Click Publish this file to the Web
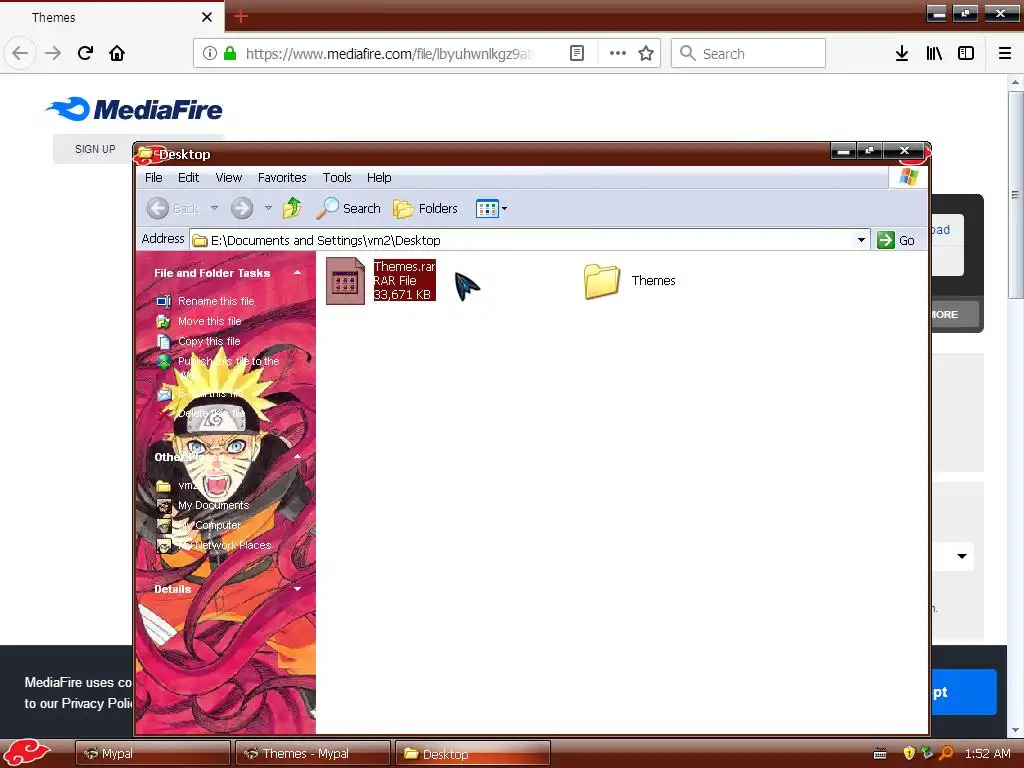This screenshot has height=768, width=1024. coord(229,361)
